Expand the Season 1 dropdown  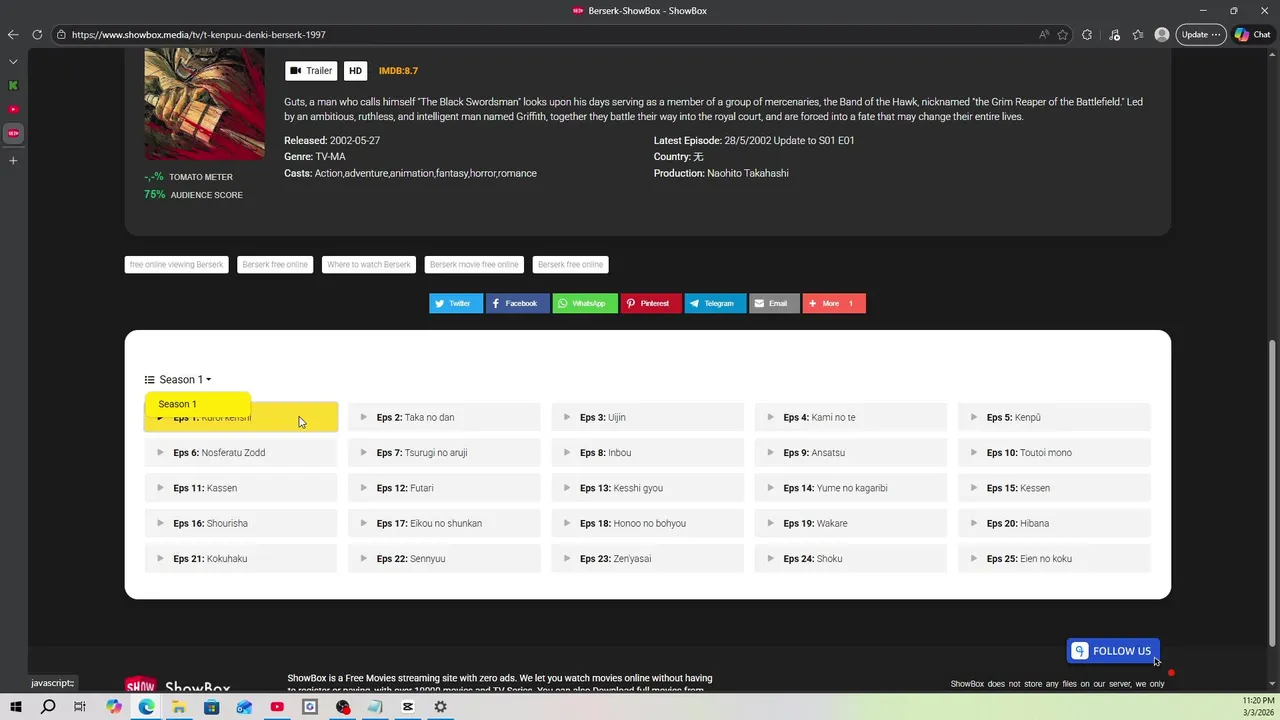pyautogui.click(x=178, y=379)
